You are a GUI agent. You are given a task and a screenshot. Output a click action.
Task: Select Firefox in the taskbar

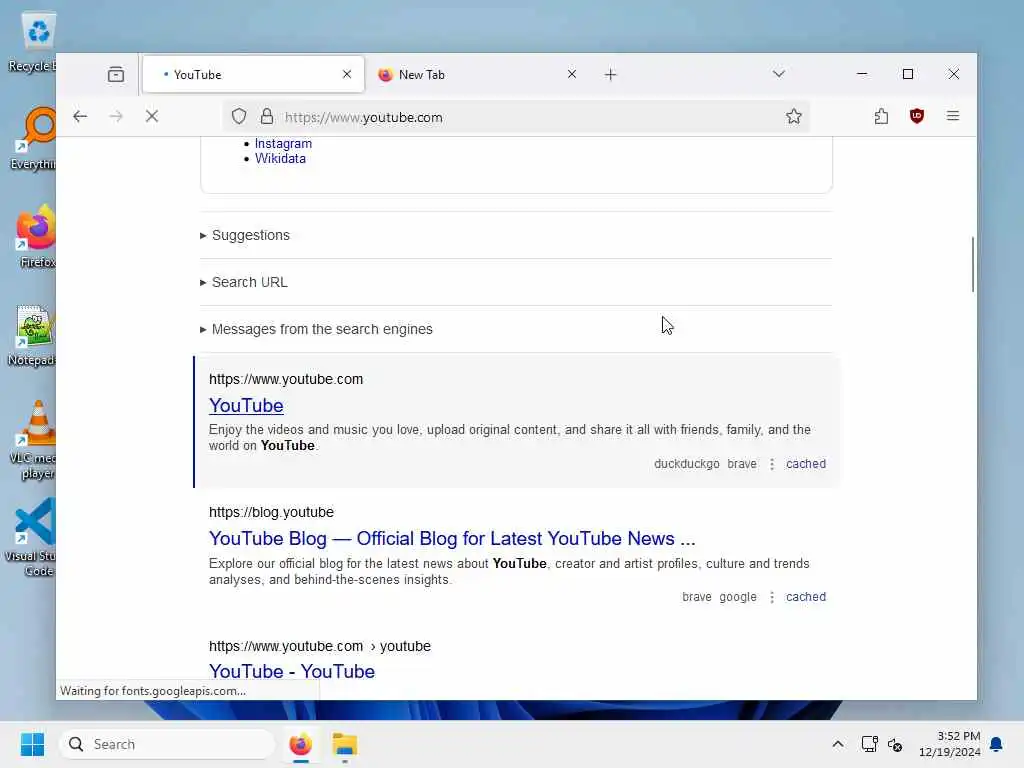click(300, 744)
